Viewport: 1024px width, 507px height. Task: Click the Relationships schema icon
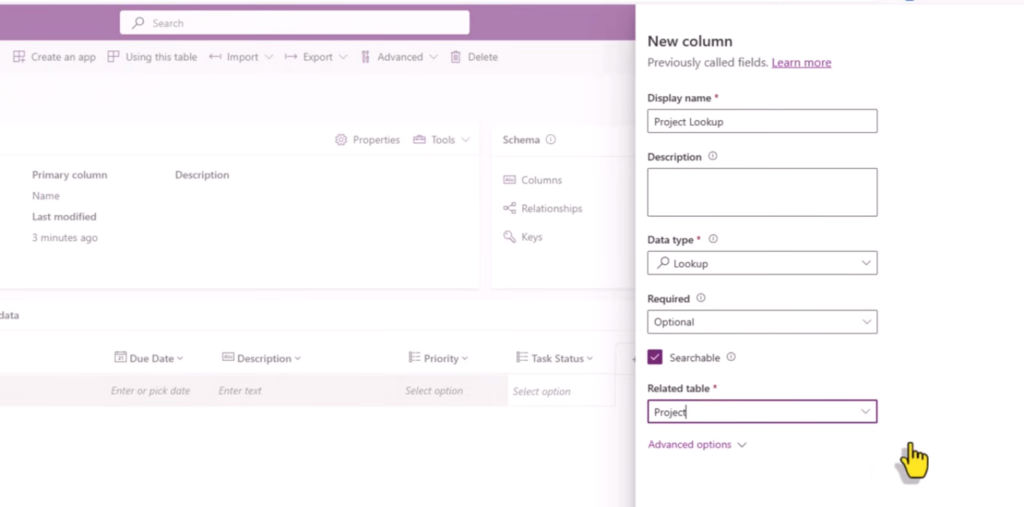click(x=509, y=208)
